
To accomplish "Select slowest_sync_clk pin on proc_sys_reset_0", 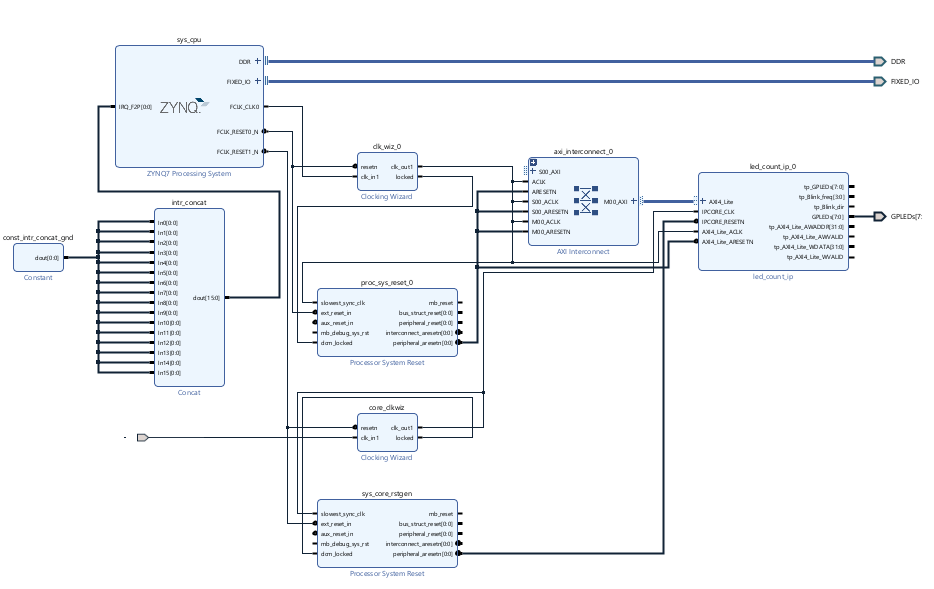I will pos(343,303).
